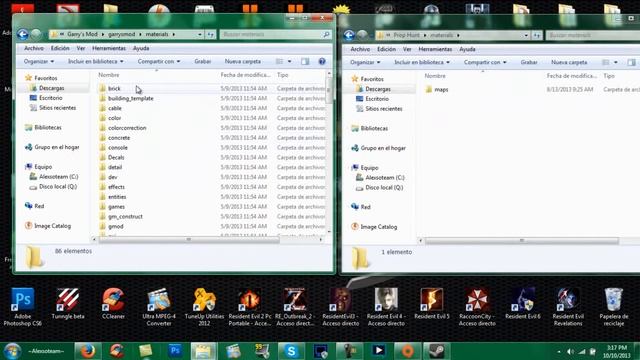The height and width of the screenshot is (360, 640).
Task: Click Nueva carpeta in Prop Hunt window
Action: click(x=569, y=62)
